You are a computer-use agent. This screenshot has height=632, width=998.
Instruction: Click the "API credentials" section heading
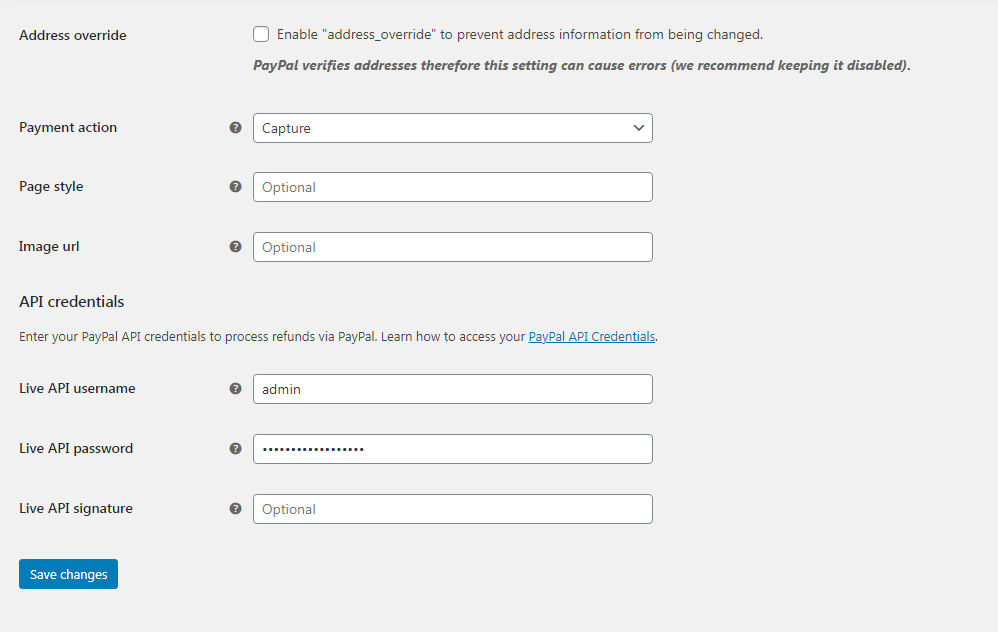[x=72, y=301]
